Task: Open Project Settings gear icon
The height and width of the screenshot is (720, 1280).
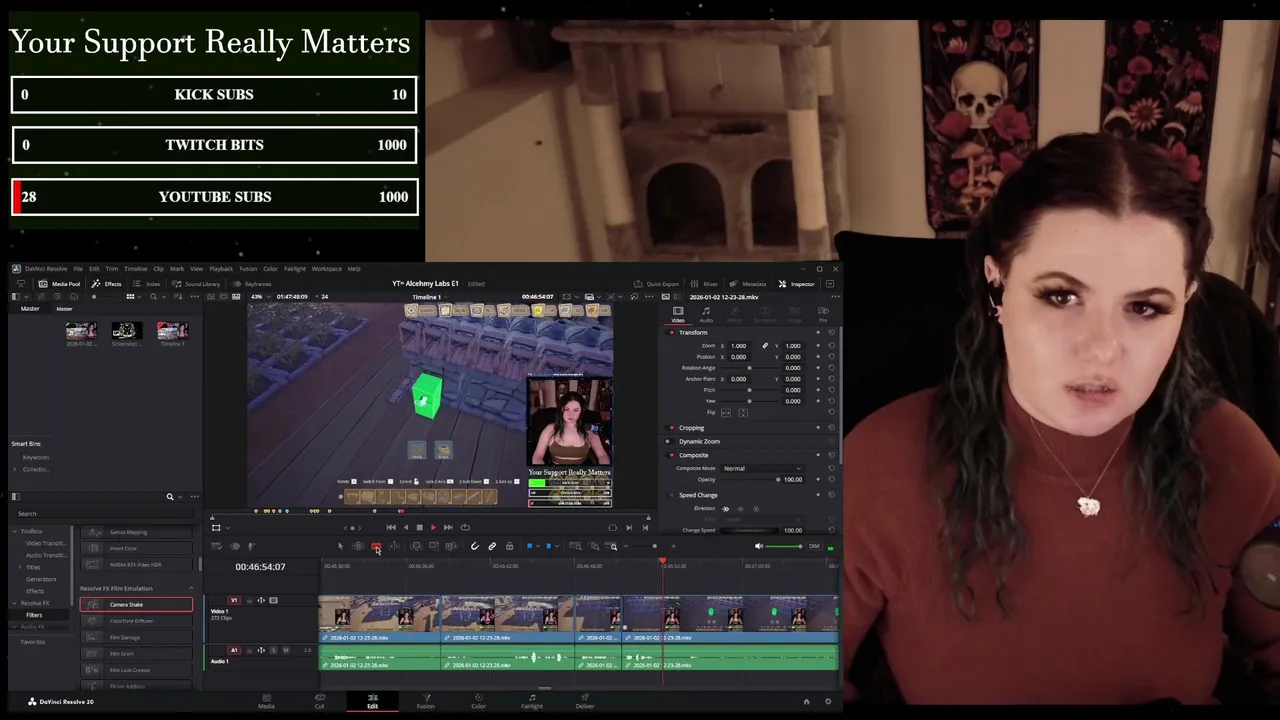Action: (827, 701)
